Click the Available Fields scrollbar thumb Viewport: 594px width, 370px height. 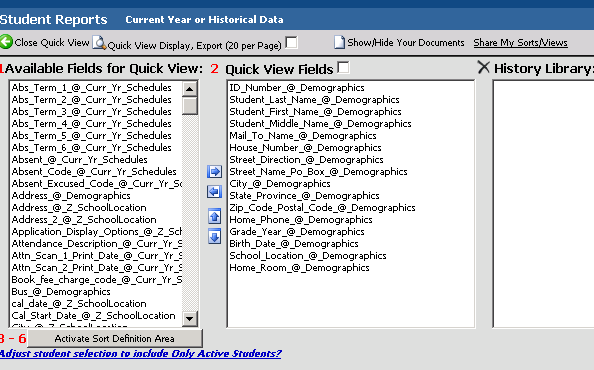[189, 106]
